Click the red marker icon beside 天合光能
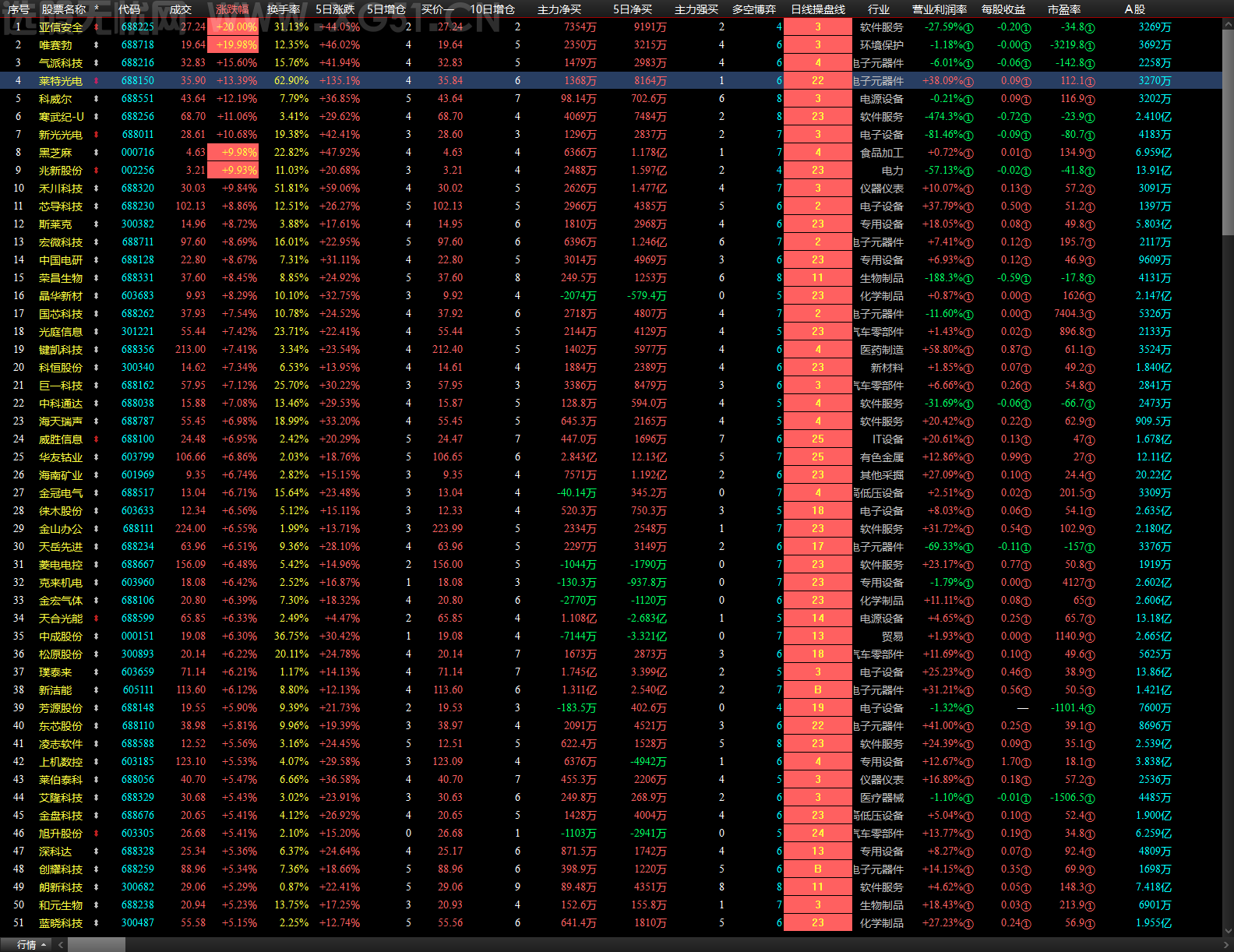1234x952 pixels. 96,619
